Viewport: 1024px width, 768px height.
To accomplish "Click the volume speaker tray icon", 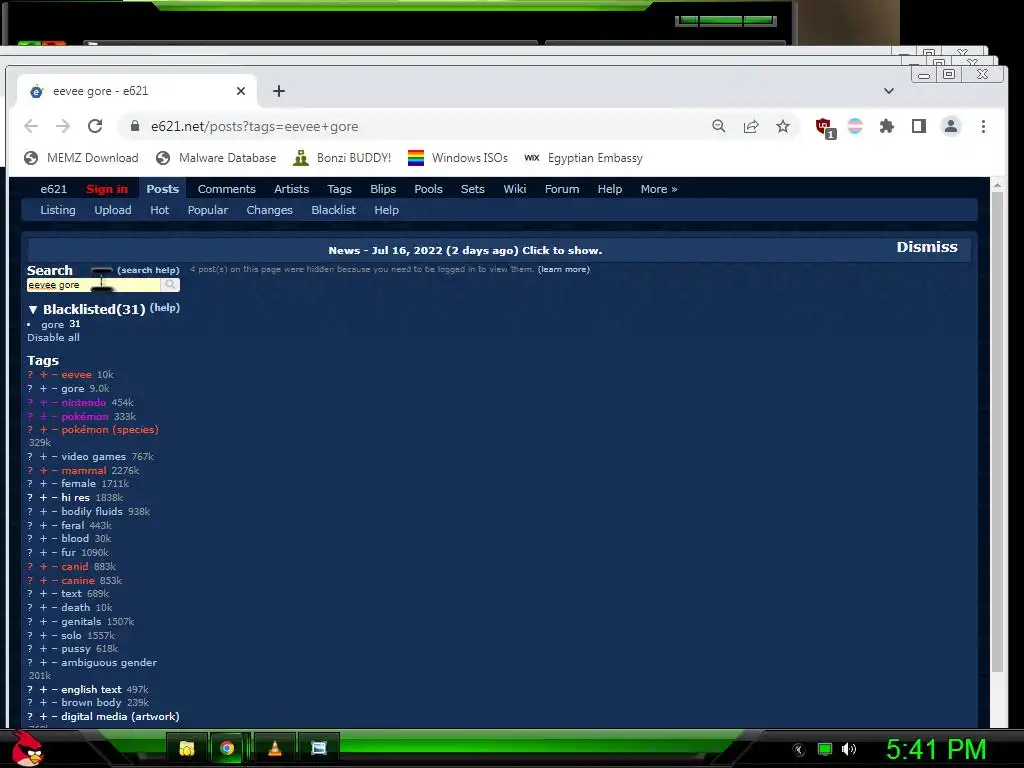I will coord(848,749).
